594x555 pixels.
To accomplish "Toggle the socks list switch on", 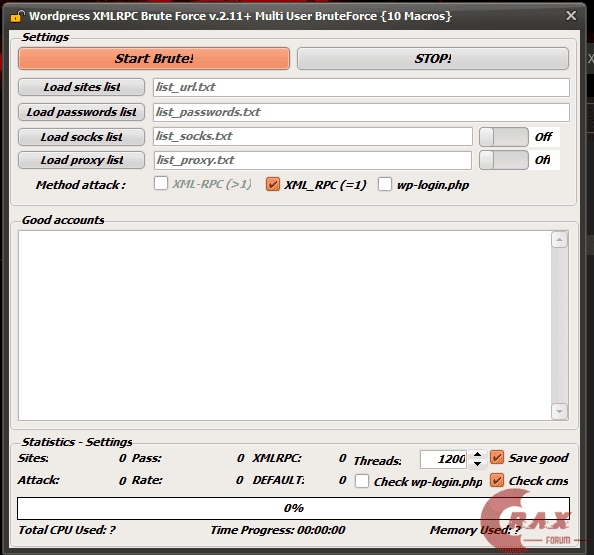I will (503, 137).
